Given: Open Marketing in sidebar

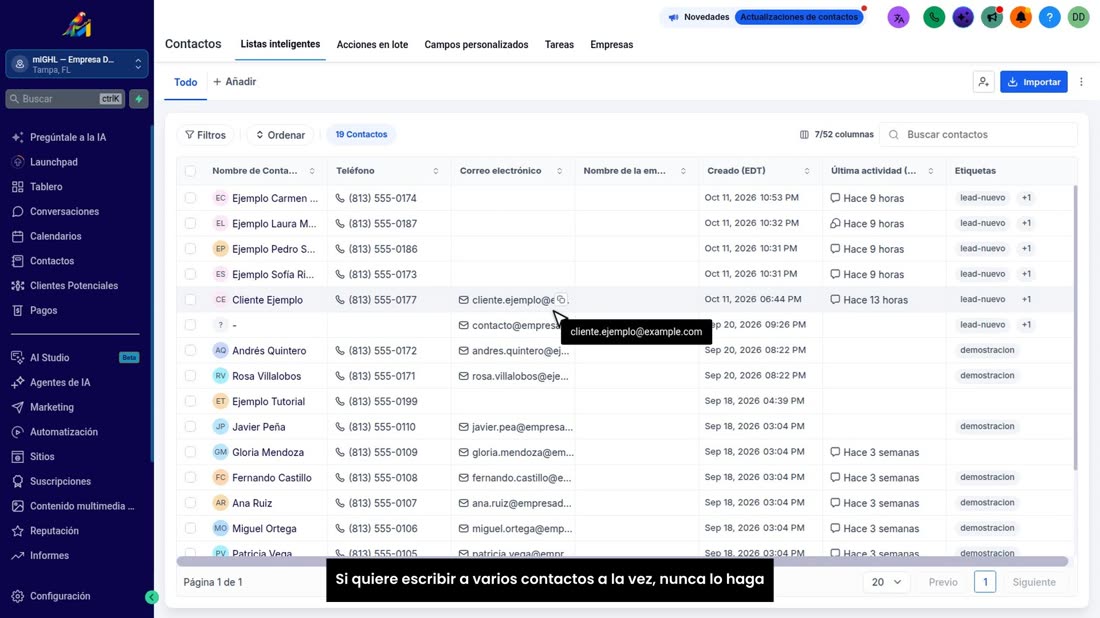Looking at the screenshot, I should [51, 407].
